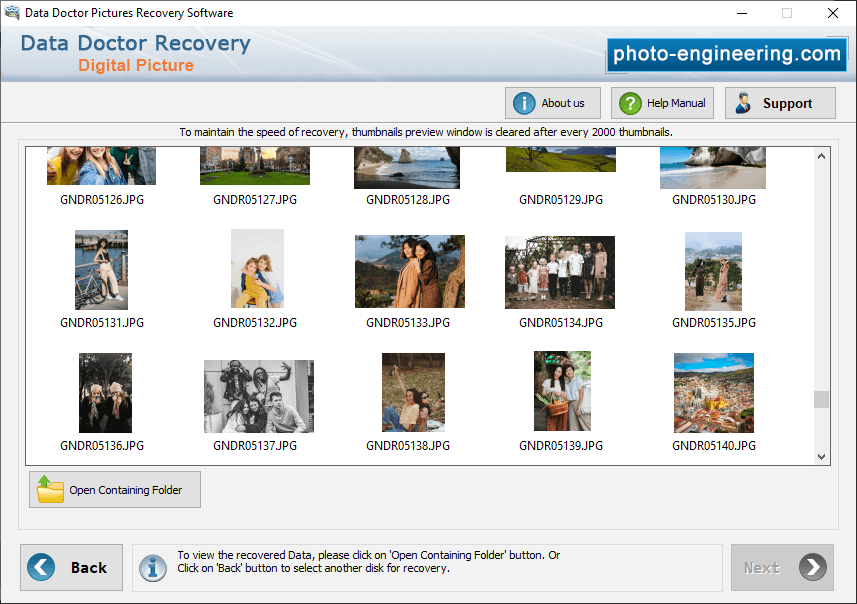This screenshot has height=604, width=857.
Task: Click the file name GNDR05129.JPG
Action: coord(561,200)
